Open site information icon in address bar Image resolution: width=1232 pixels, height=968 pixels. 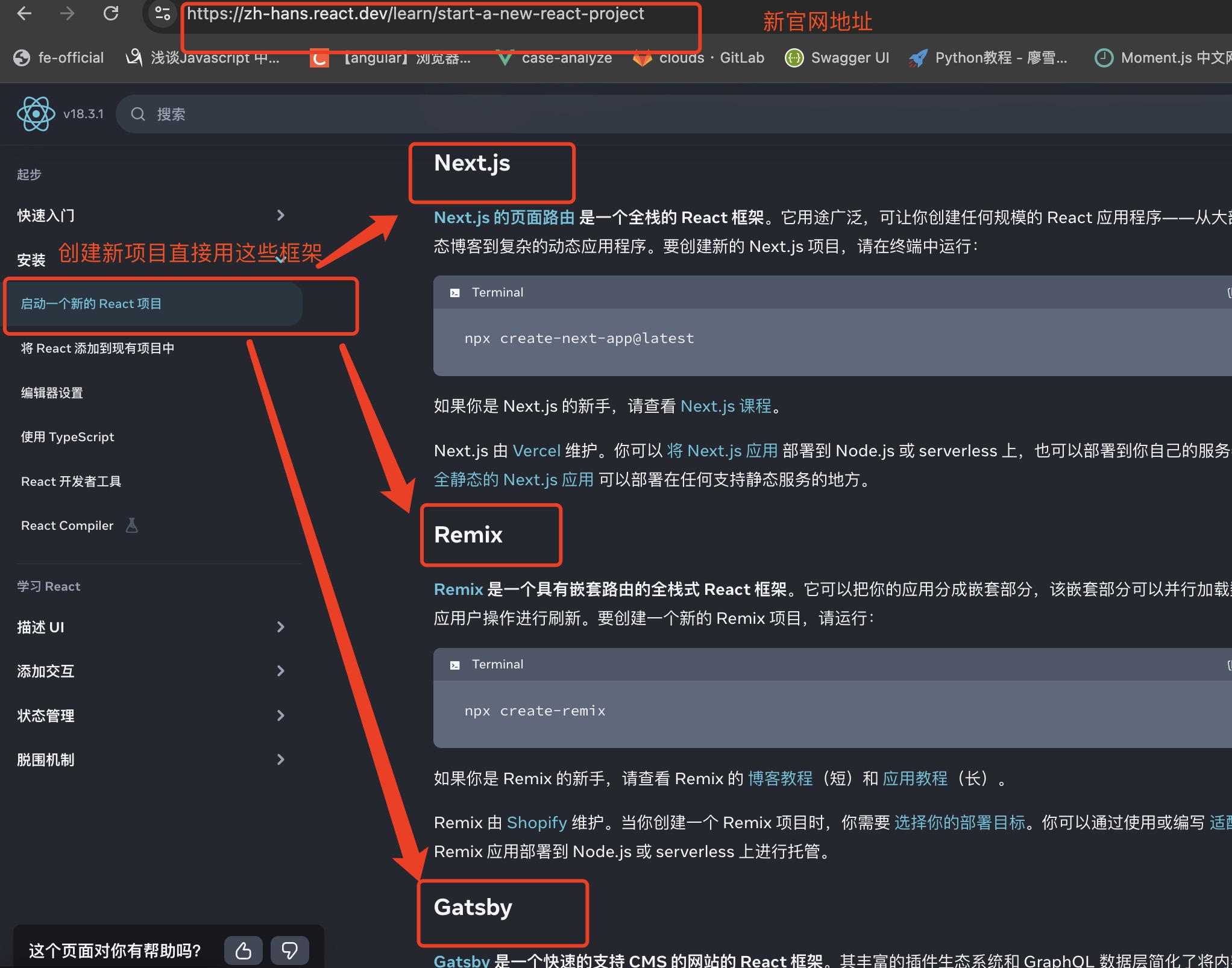[x=162, y=13]
